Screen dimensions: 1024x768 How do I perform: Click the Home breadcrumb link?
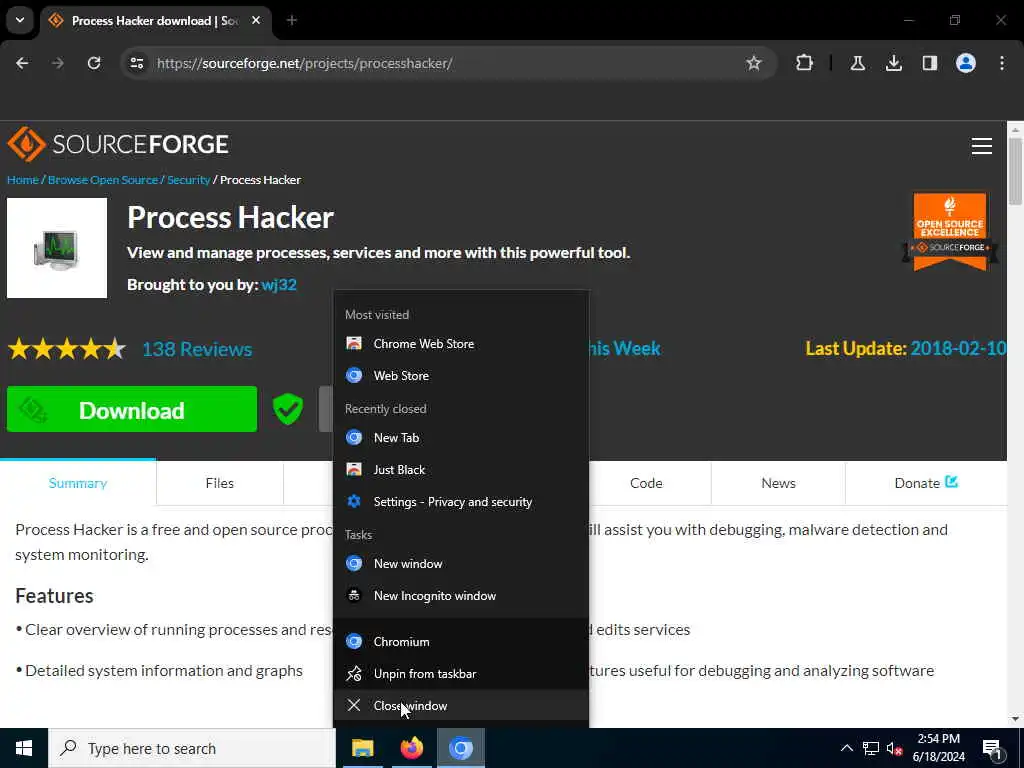[x=23, y=180]
